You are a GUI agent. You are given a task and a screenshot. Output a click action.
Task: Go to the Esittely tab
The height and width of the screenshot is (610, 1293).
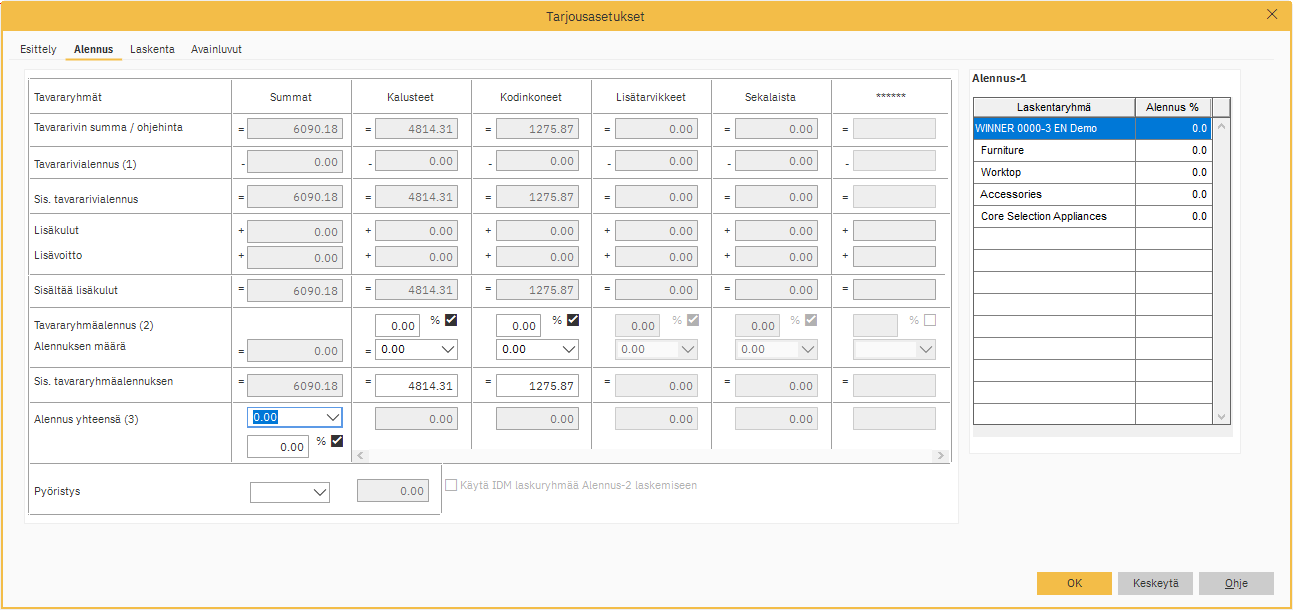pos(37,48)
